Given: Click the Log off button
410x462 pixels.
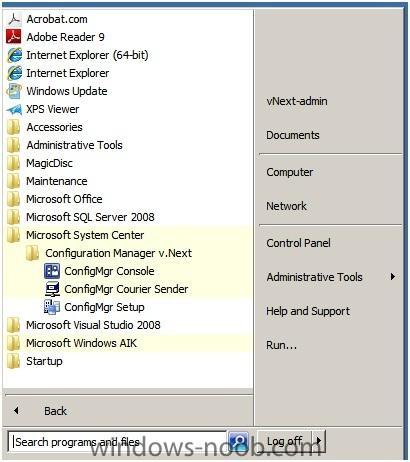Looking at the screenshot, I should pyautogui.click(x=285, y=441).
